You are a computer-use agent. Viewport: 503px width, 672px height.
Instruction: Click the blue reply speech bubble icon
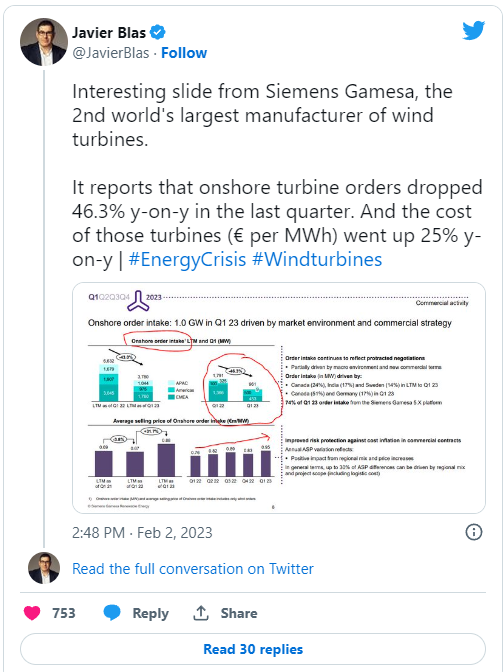tap(112, 613)
